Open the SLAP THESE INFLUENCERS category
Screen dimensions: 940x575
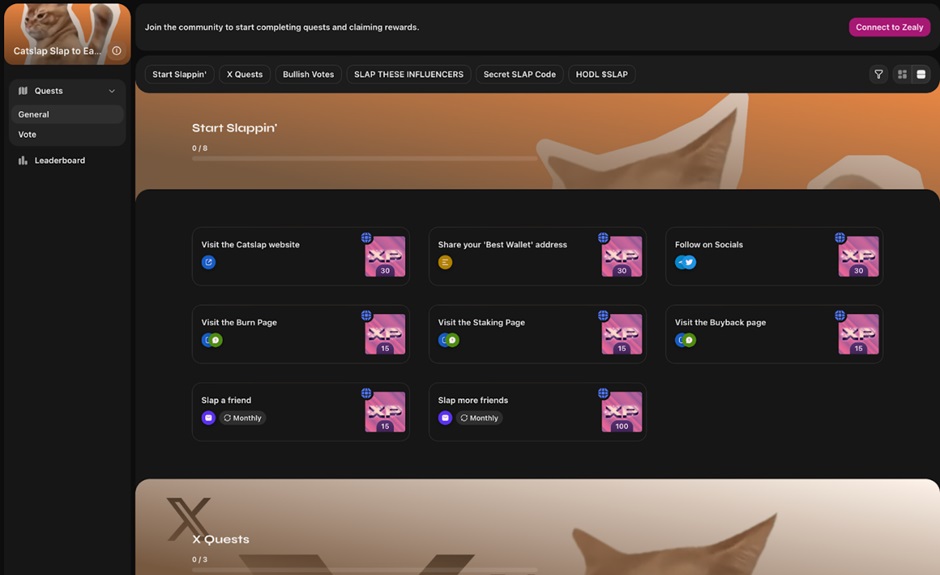click(408, 74)
